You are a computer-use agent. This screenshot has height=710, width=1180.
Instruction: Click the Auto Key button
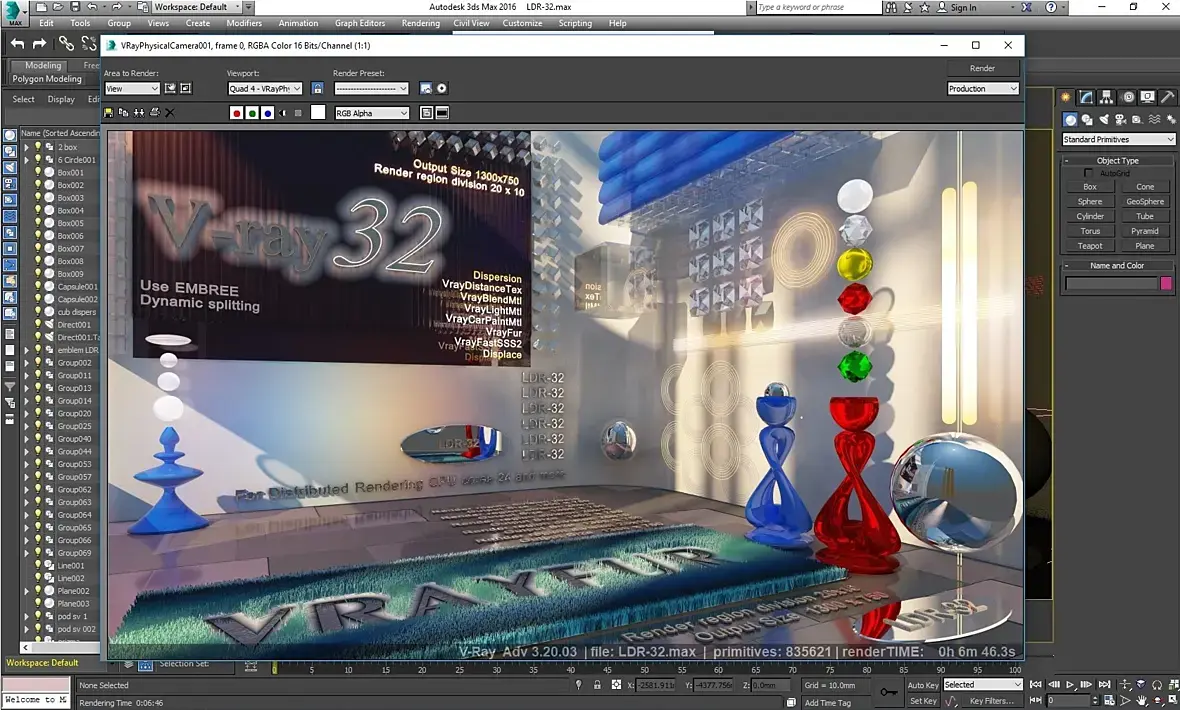(923, 685)
